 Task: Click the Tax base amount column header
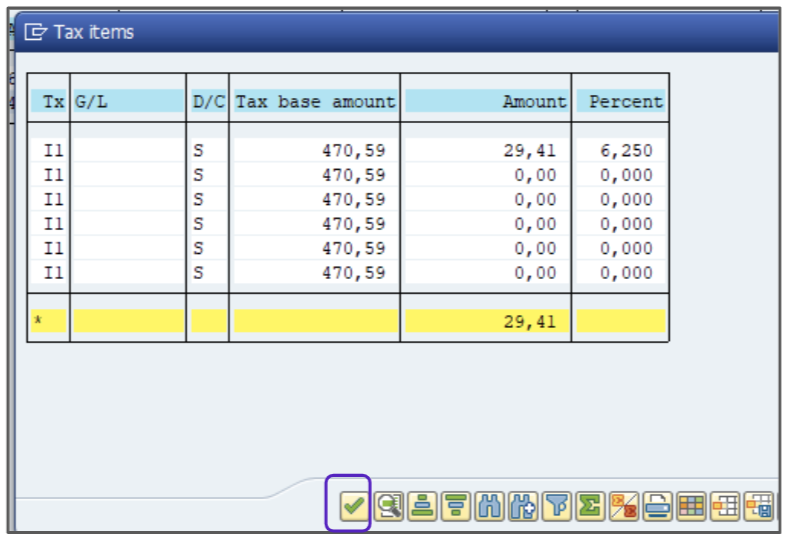coord(315,101)
